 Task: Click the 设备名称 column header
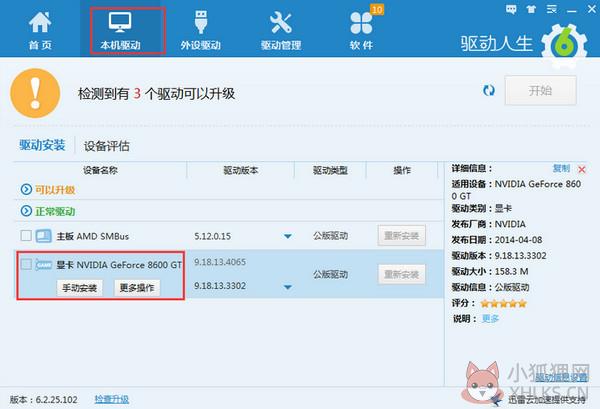pos(100,171)
